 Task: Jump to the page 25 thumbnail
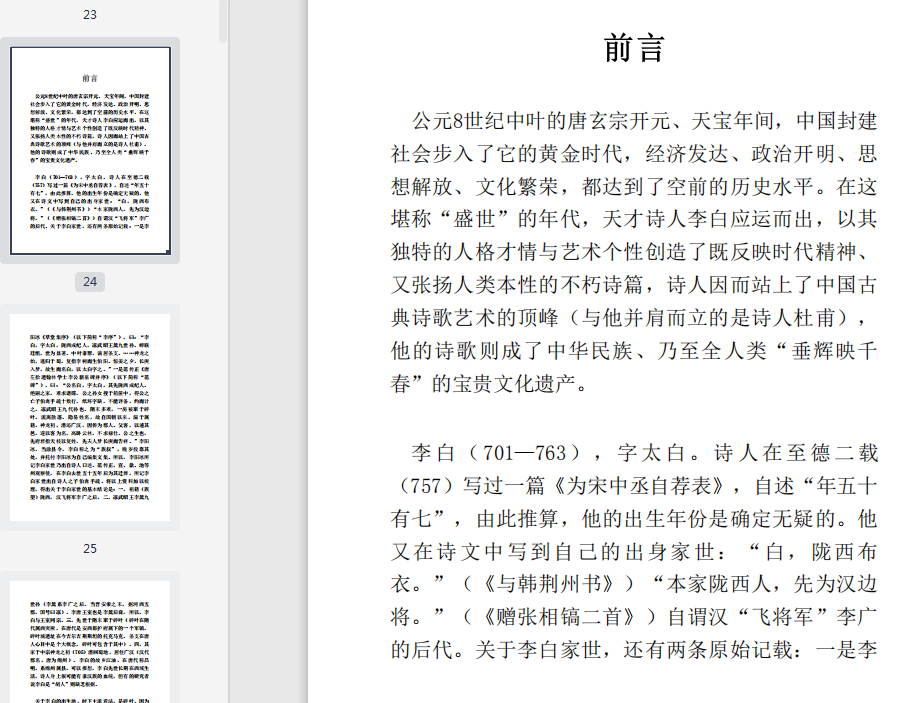pos(90,641)
